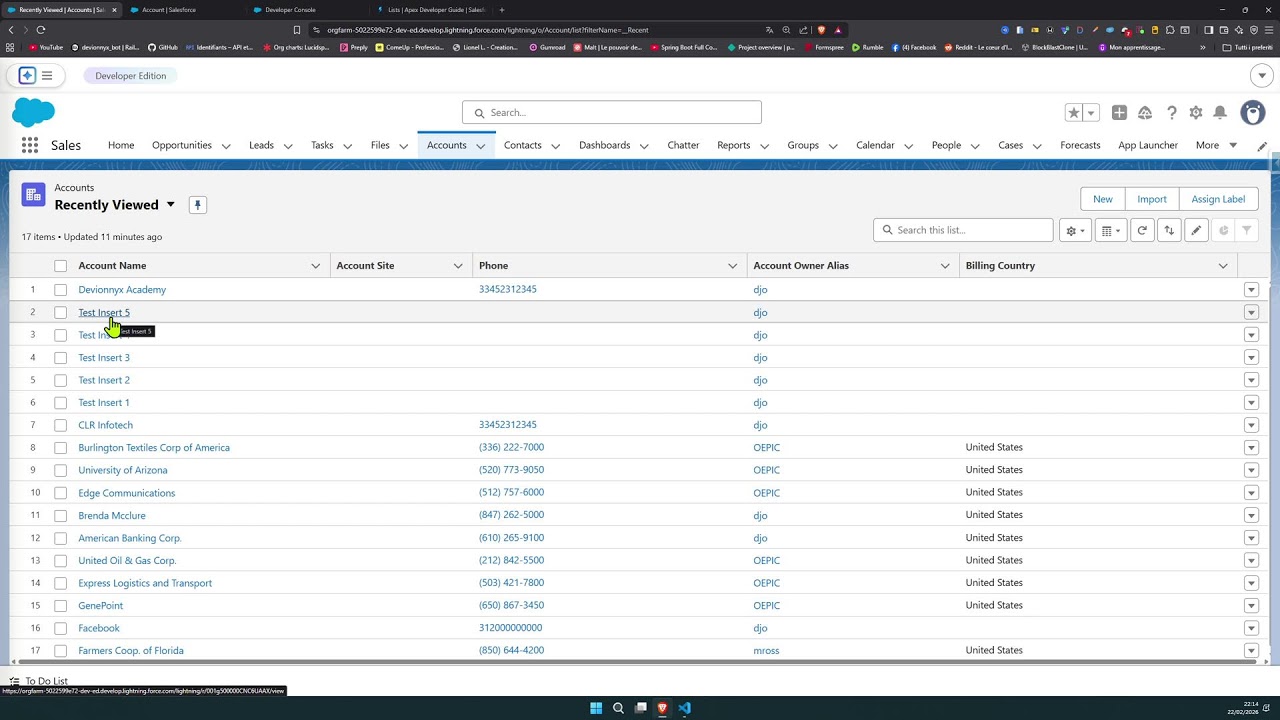Open Windows Start button
Screen dimensions: 1280x720
(596, 708)
